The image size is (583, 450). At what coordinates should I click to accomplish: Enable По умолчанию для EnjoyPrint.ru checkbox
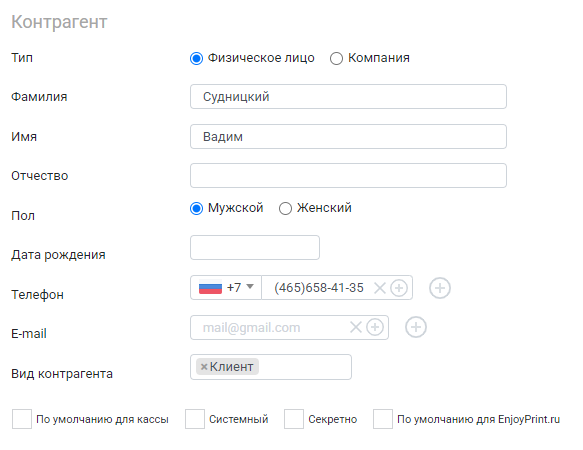click(383, 419)
